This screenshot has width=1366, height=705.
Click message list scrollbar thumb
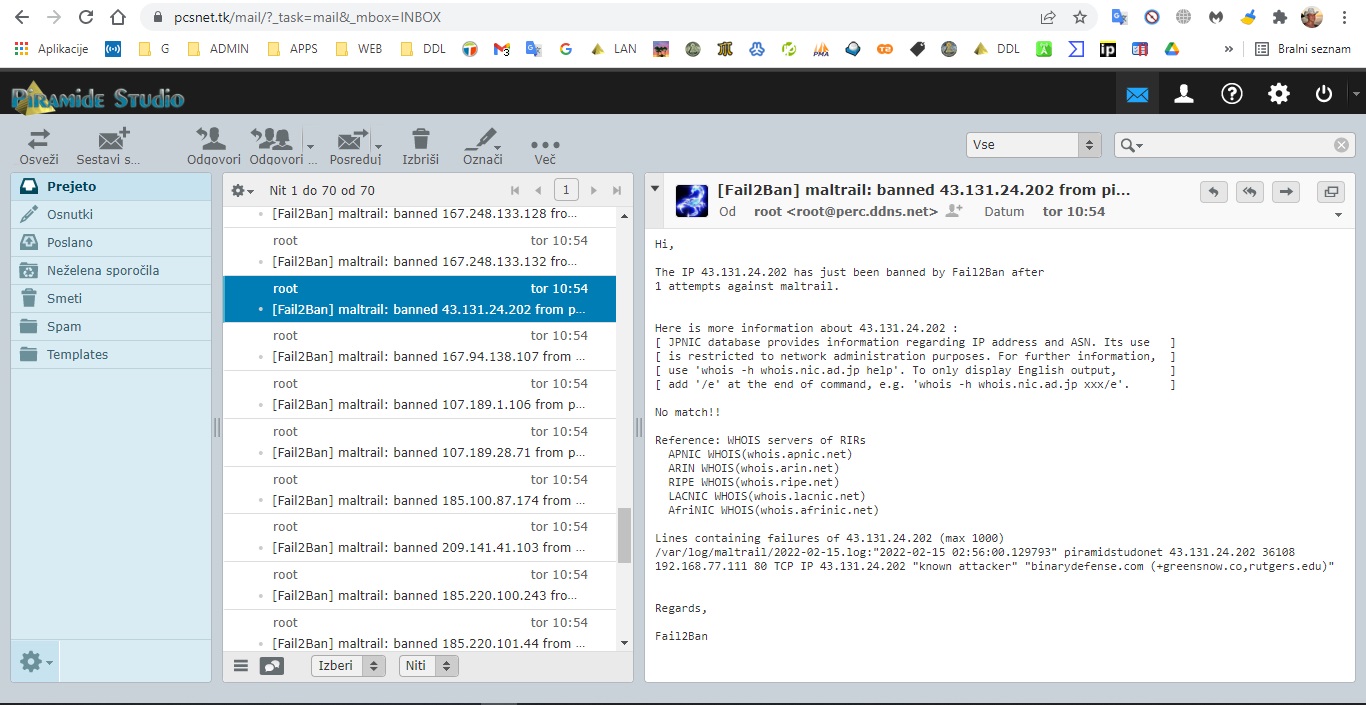[x=625, y=535]
